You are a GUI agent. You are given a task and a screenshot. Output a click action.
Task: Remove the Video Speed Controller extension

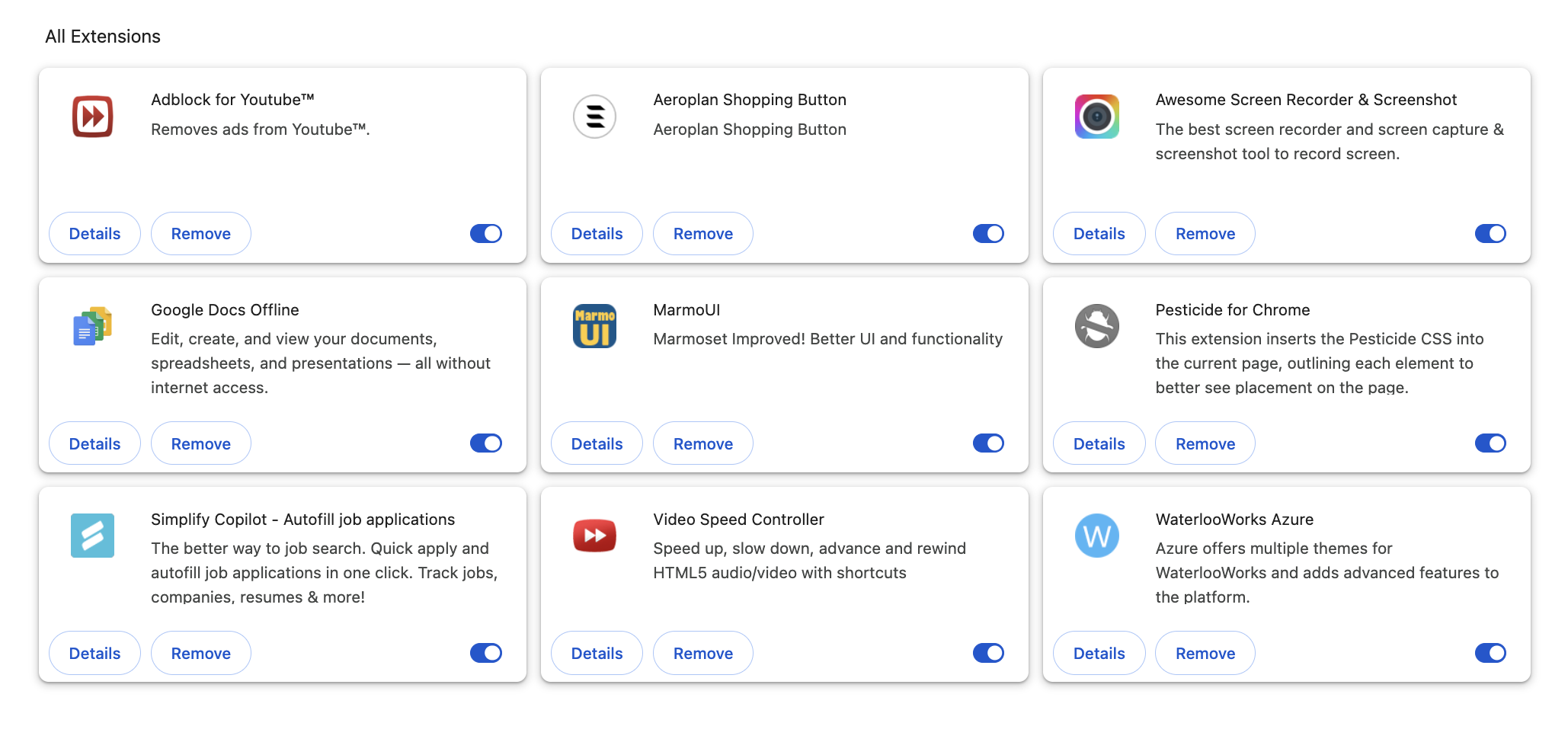click(x=702, y=654)
